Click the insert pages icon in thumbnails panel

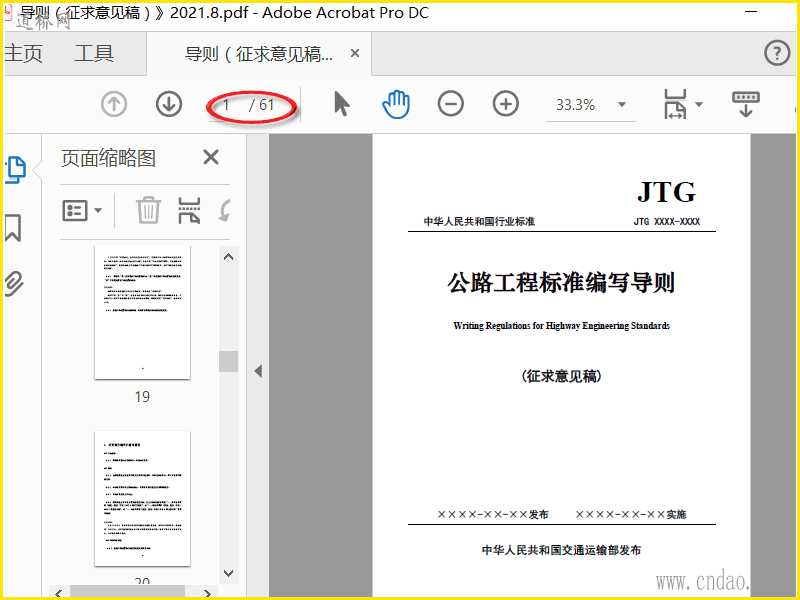pos(189,211)
